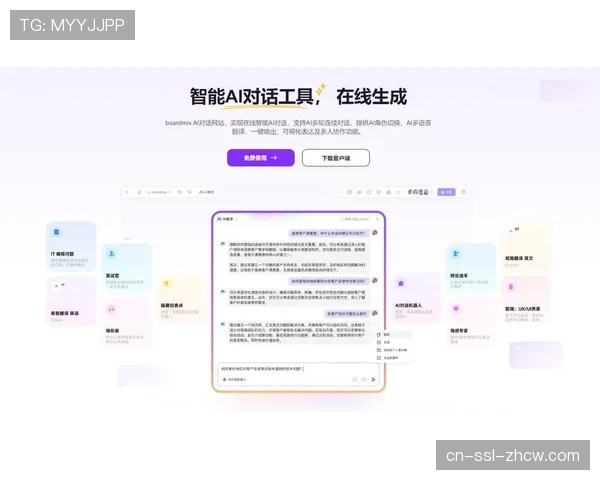Screen dimensions: 600x480
Task: Click the tag icon in the board toolbar
Action: tap(180, 192)
